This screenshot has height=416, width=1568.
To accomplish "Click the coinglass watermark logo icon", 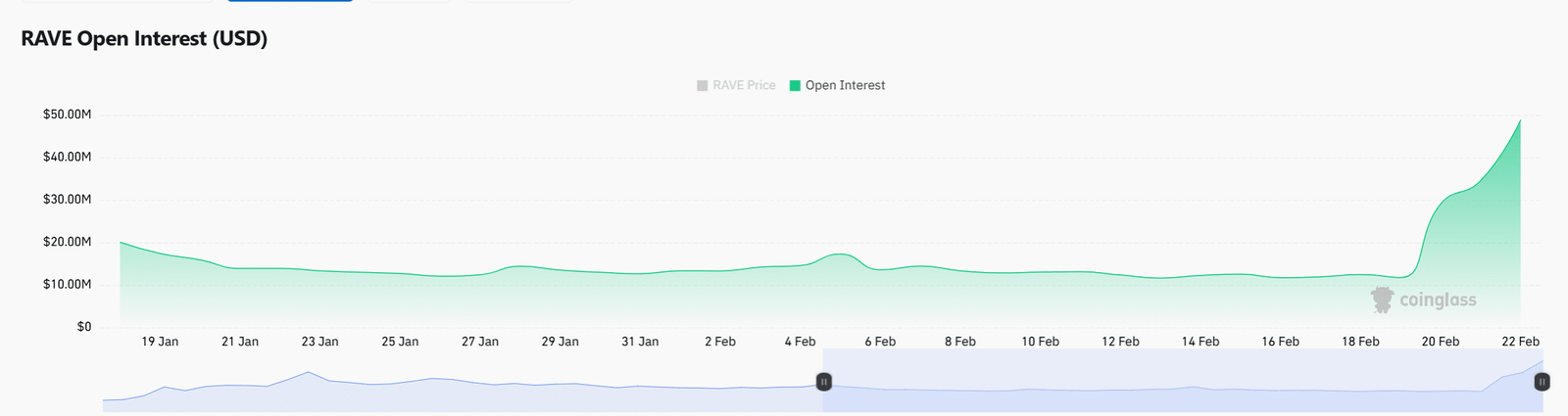I will coord(1382,300).
